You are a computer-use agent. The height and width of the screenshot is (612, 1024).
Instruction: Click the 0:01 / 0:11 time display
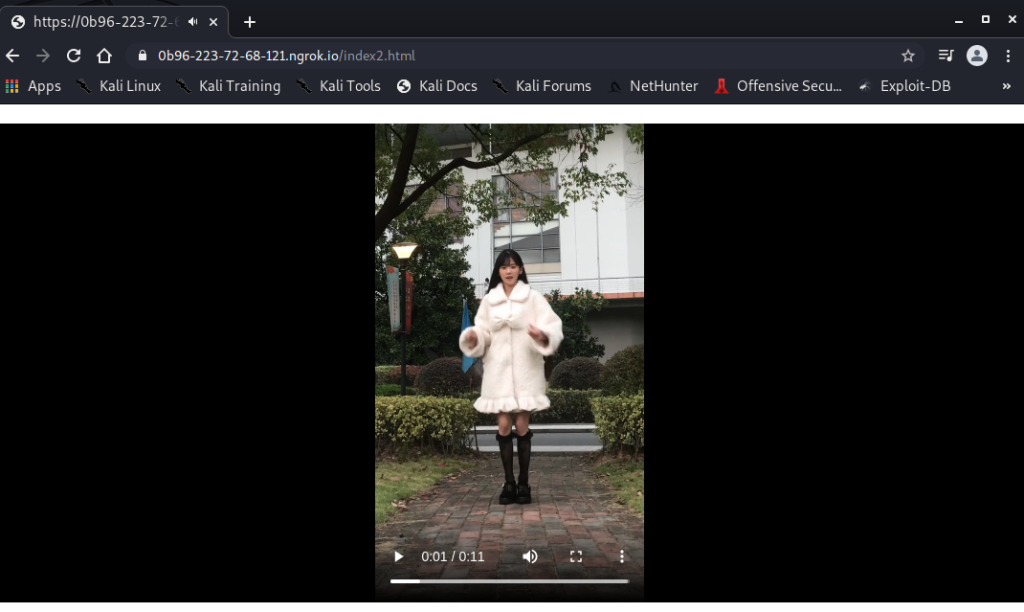point(453,556)
